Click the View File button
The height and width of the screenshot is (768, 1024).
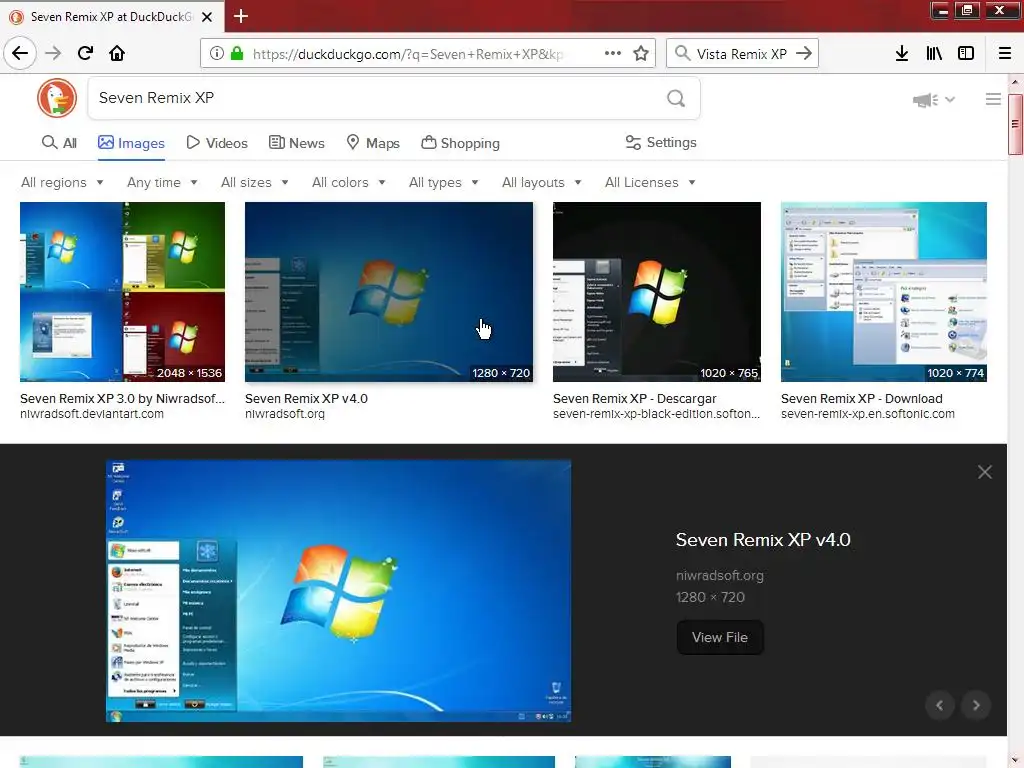coord(720,637)
